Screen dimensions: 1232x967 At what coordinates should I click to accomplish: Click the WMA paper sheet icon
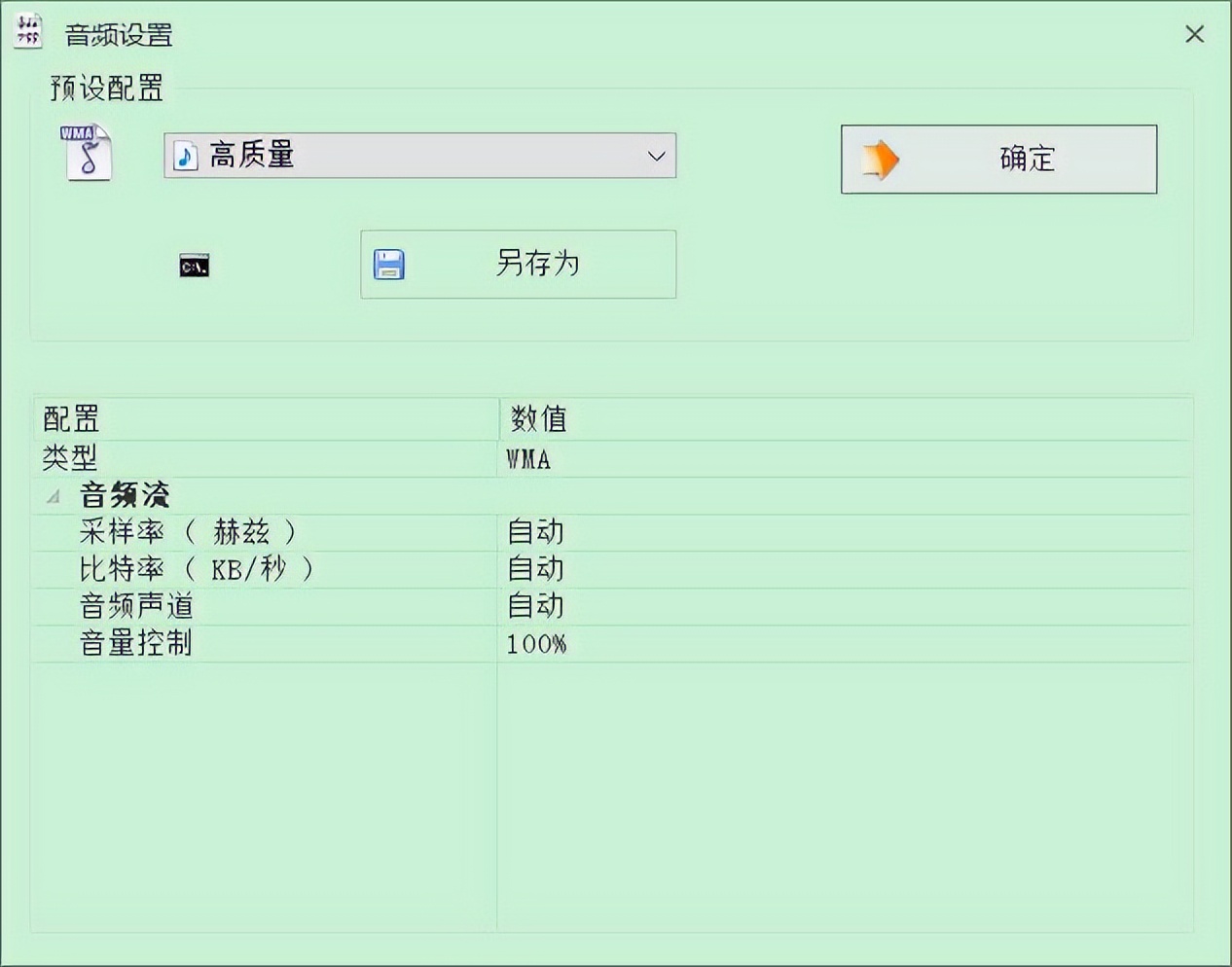86,154
